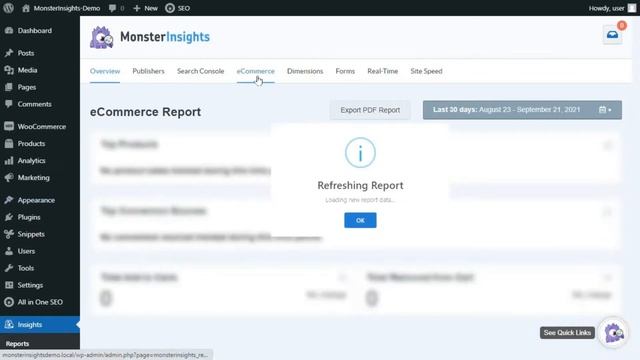Open the SEO admin bar icon
This screenshot has width=640, height=360.
170,8
